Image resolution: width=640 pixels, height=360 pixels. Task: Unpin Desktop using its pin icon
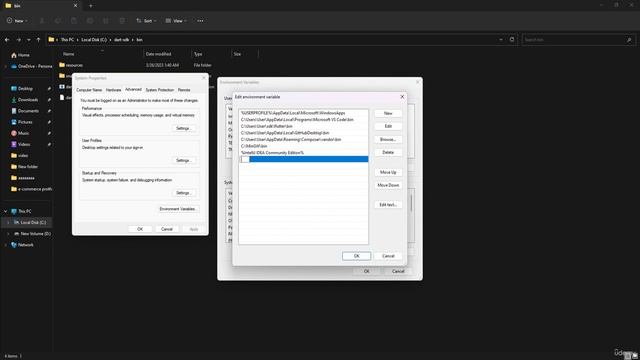[x=49, y=89]
